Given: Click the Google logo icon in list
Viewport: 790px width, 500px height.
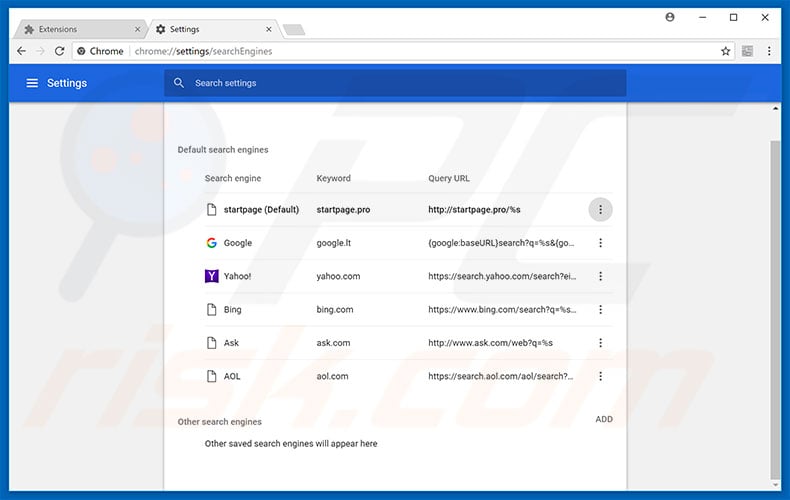Looking at the screenshot, I should point(211,243).
